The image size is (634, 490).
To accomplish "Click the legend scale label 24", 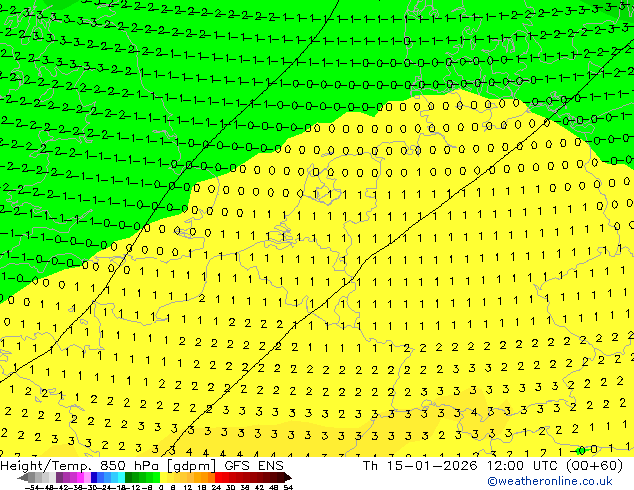I will click(216, 487).
